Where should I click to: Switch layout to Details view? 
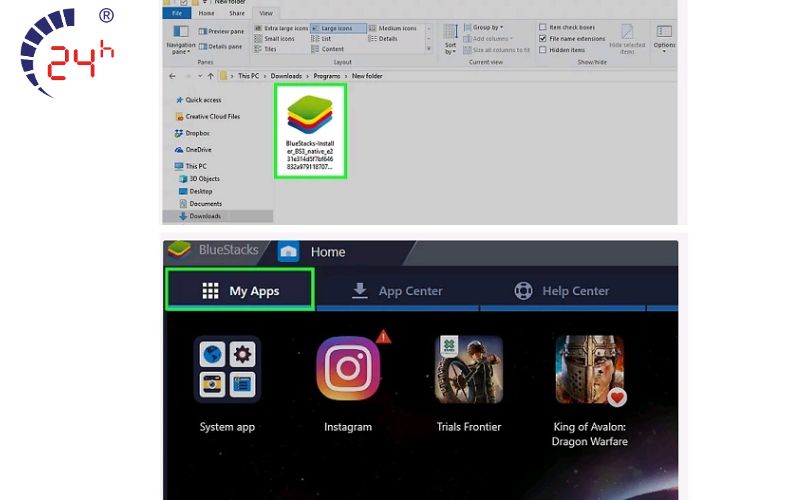(383, 38)
